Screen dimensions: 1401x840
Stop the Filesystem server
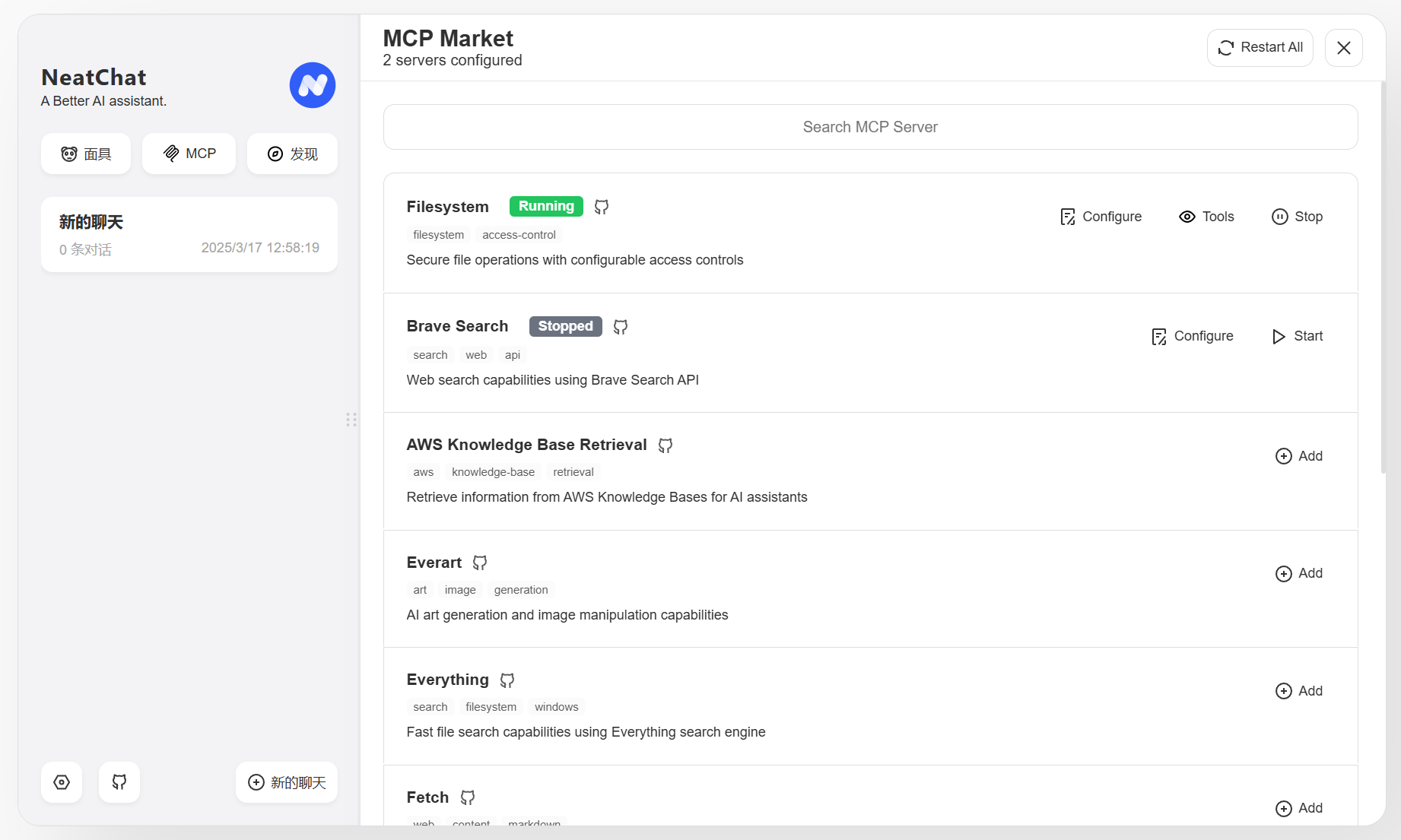tap(1297, 217)
